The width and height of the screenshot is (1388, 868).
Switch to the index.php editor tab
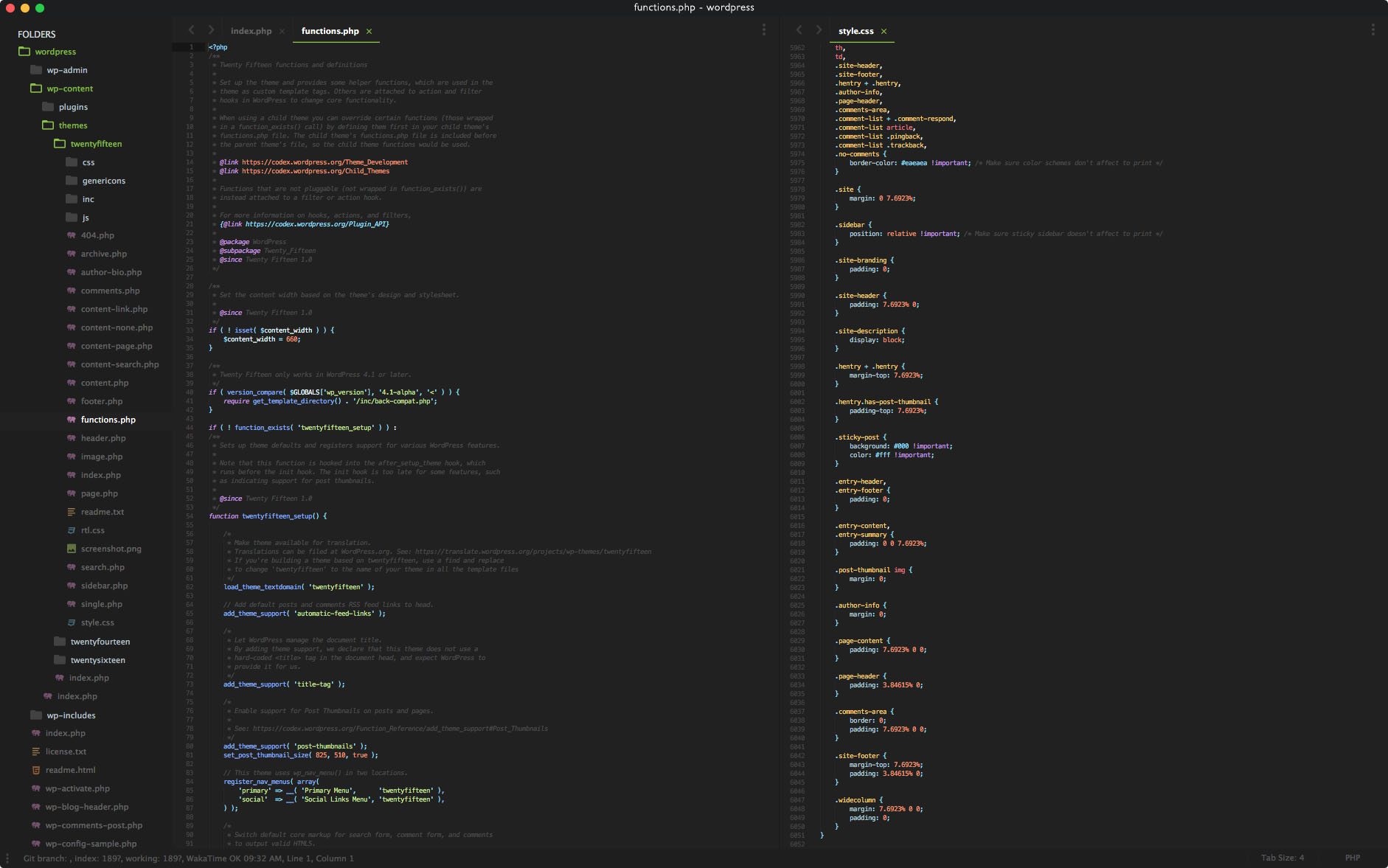(x=251, y=31)
